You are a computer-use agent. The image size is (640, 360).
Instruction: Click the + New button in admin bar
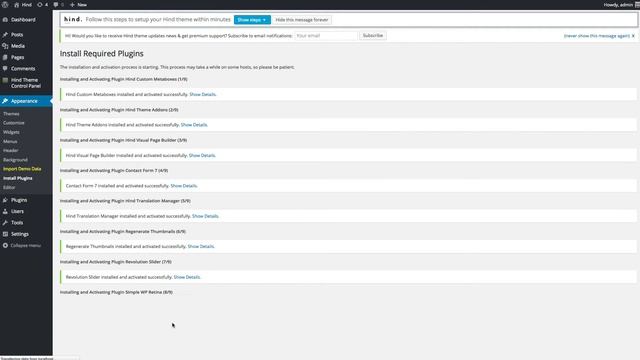pos(78,4)
